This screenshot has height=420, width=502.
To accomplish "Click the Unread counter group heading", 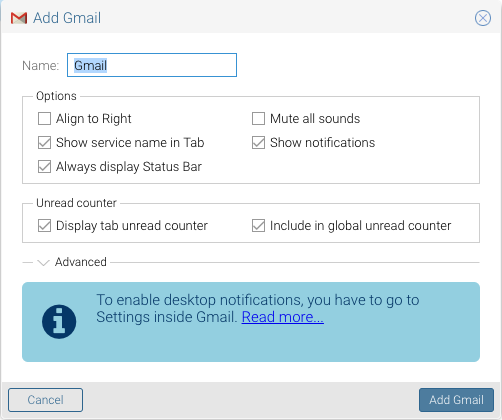I will (x=76, y=203).
